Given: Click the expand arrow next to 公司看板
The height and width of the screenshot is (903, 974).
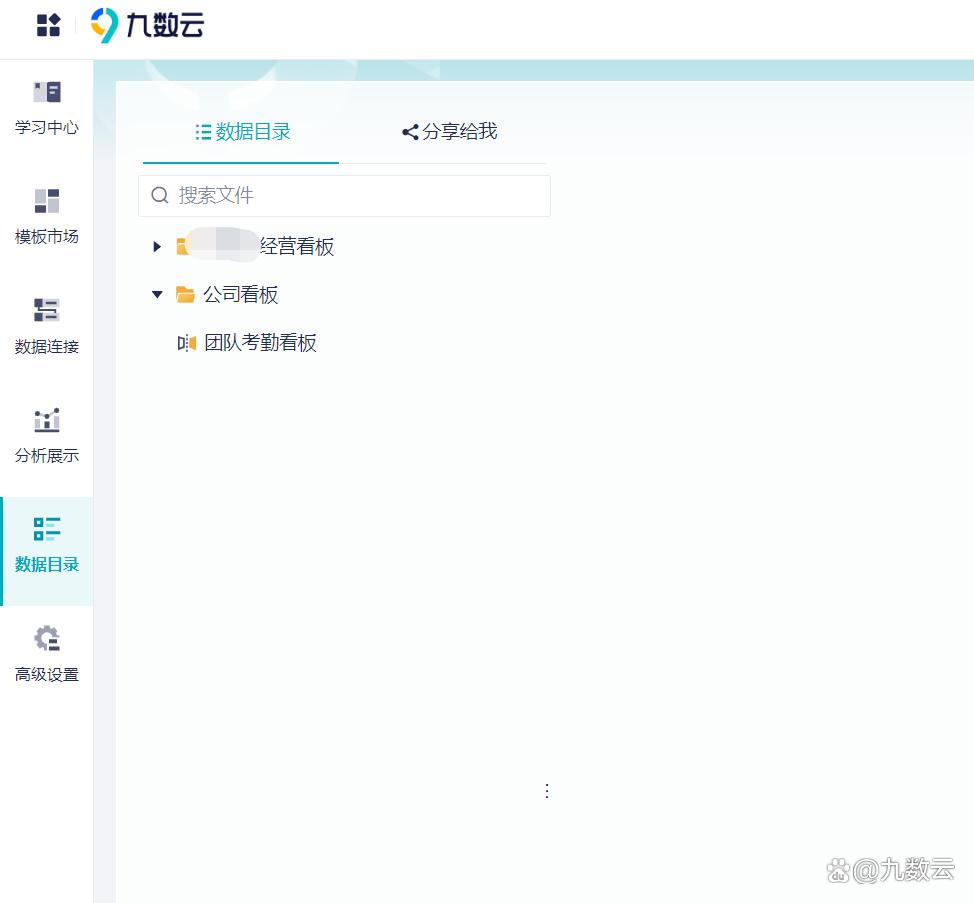Looking at the screenshot, I should point(157,294).
